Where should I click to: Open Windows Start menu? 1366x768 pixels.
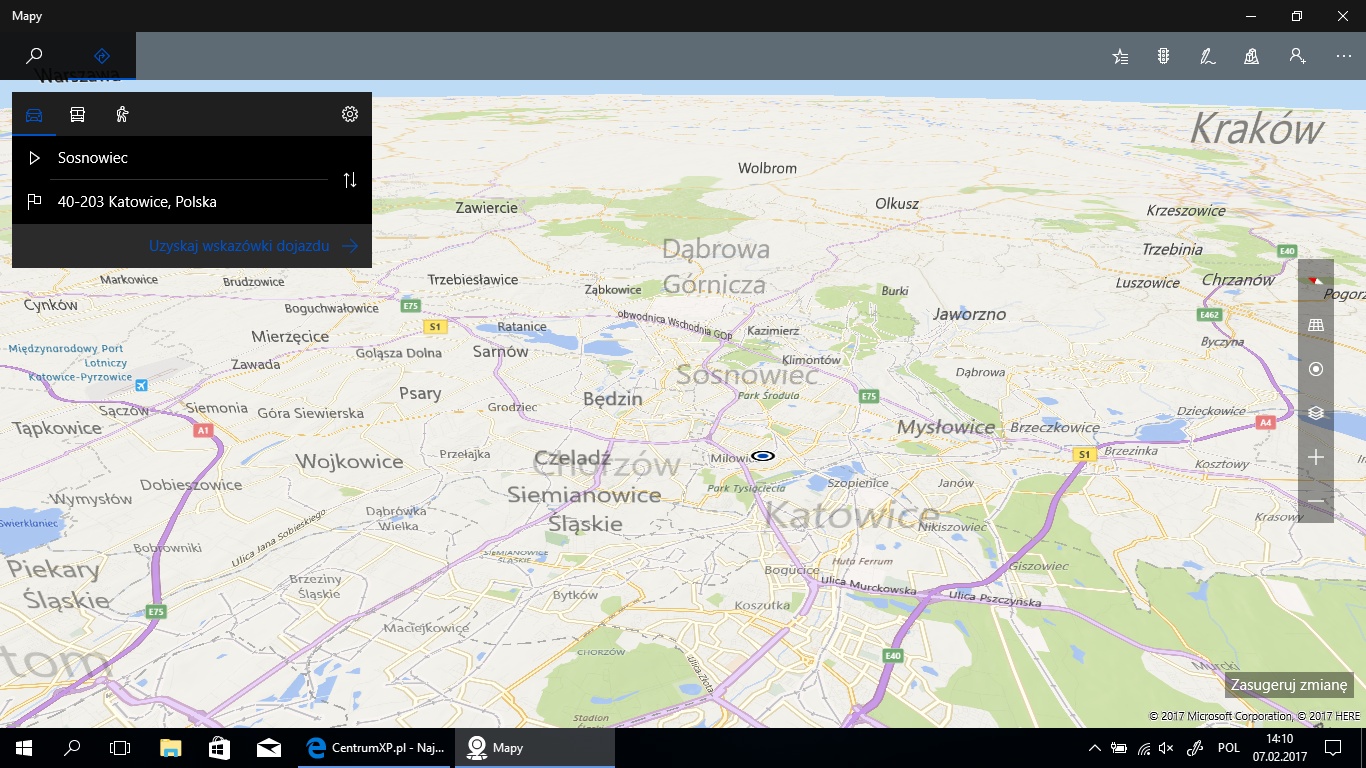(x=24, y=748)
